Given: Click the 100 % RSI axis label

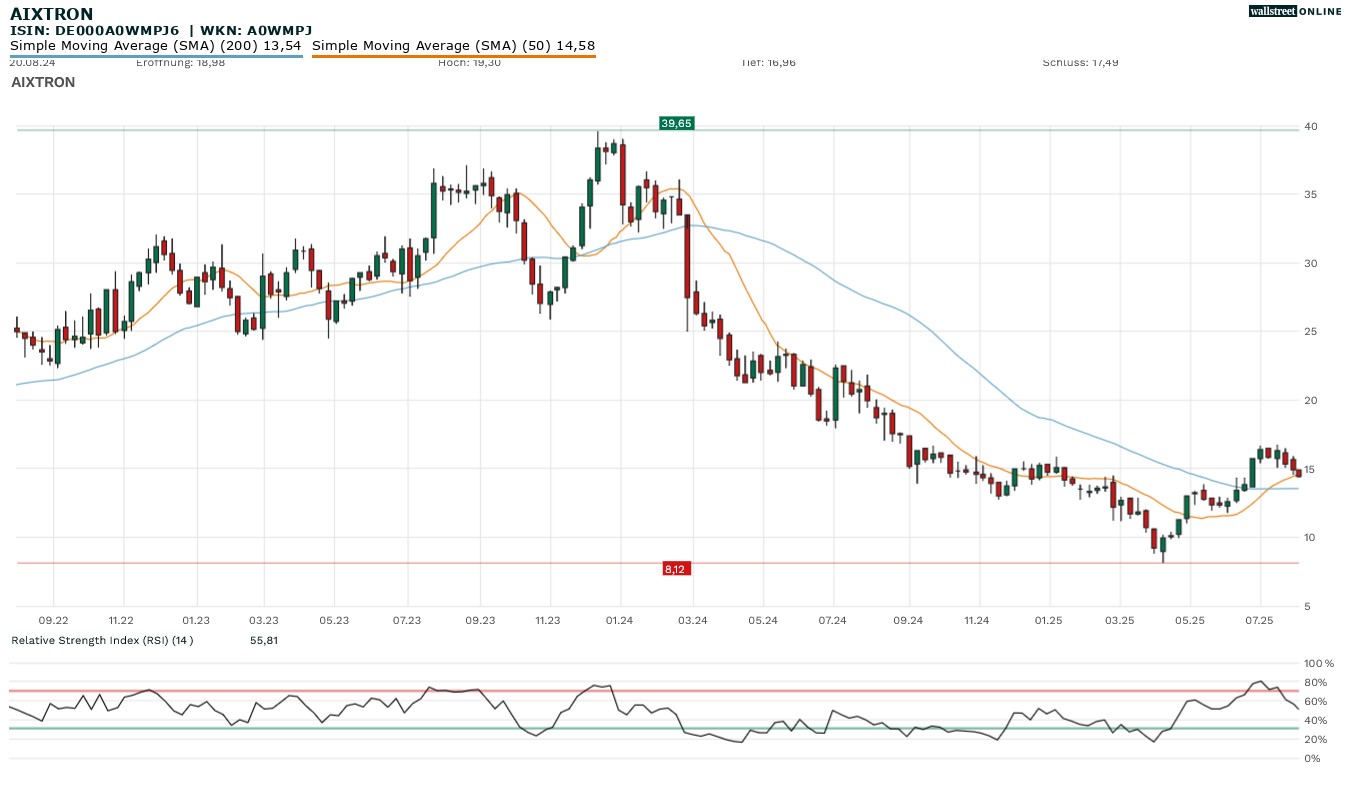Looking at the screenshot, I should [1318, 663].
